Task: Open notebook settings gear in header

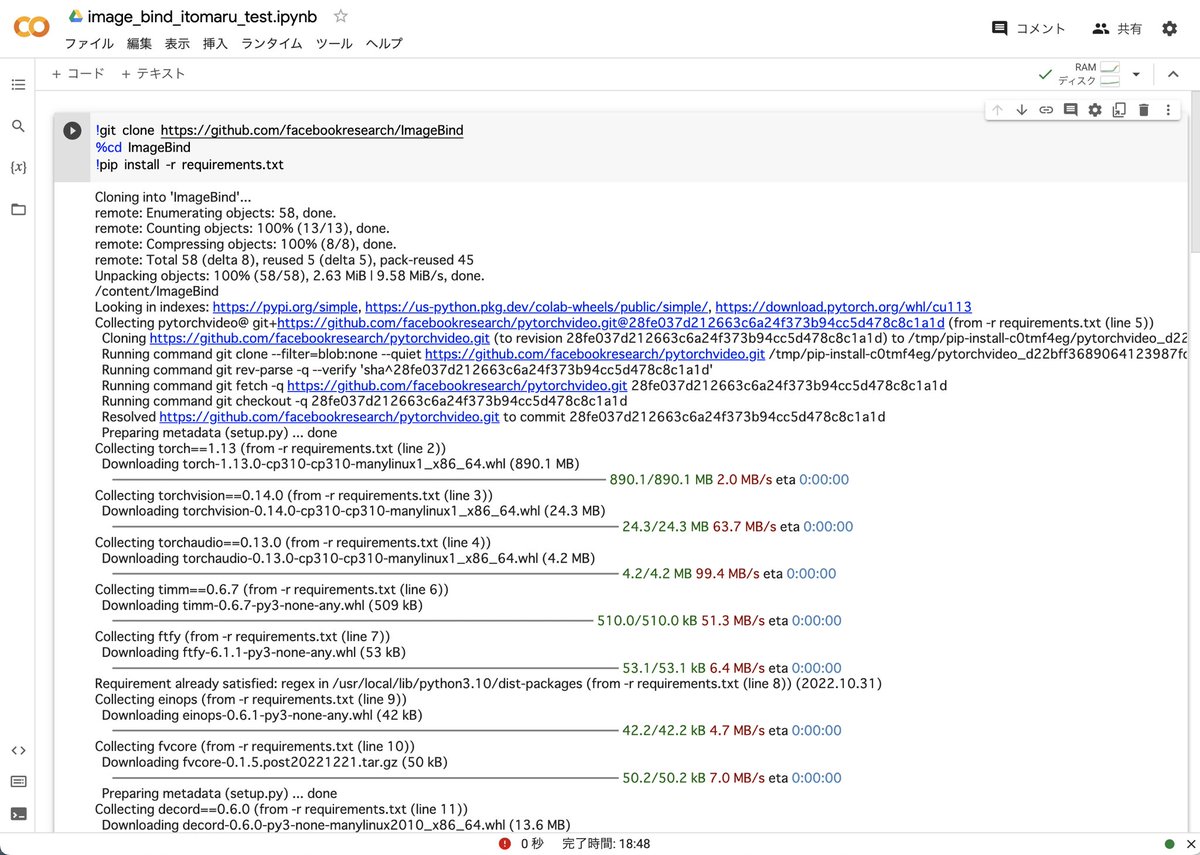Action: coord(1169,29)
